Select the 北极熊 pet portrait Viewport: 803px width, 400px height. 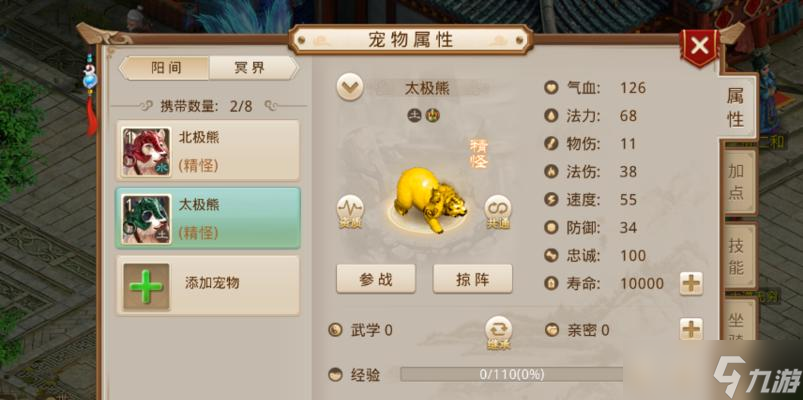146,152
